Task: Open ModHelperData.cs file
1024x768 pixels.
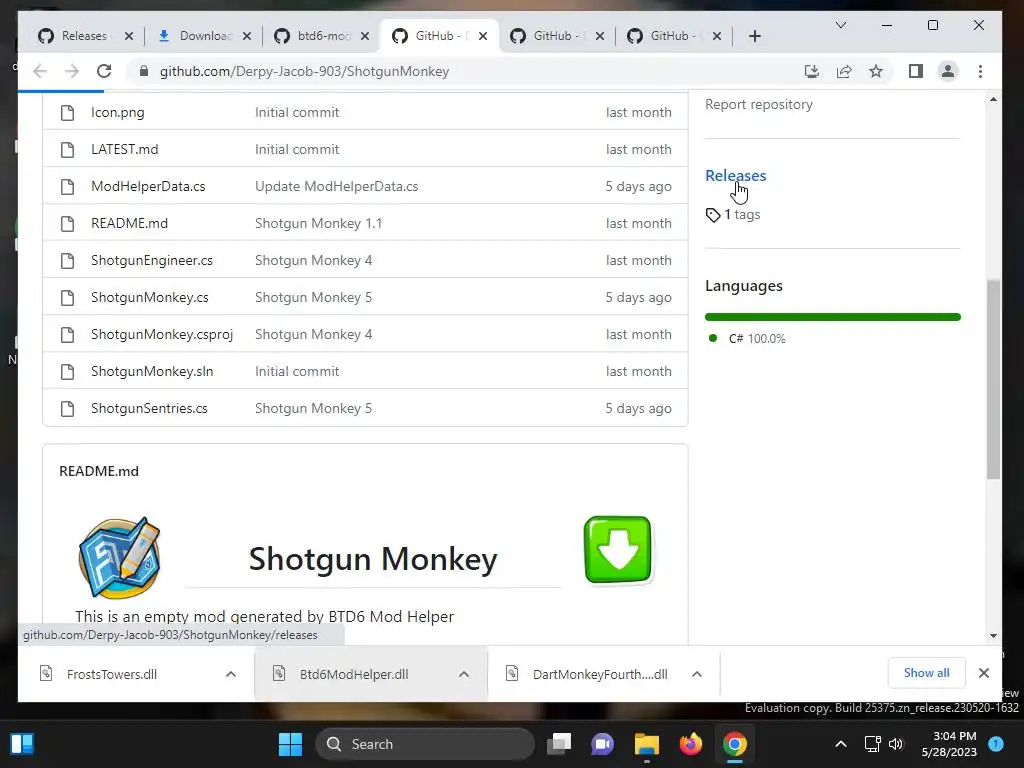Action: click(x=148, y=186)
